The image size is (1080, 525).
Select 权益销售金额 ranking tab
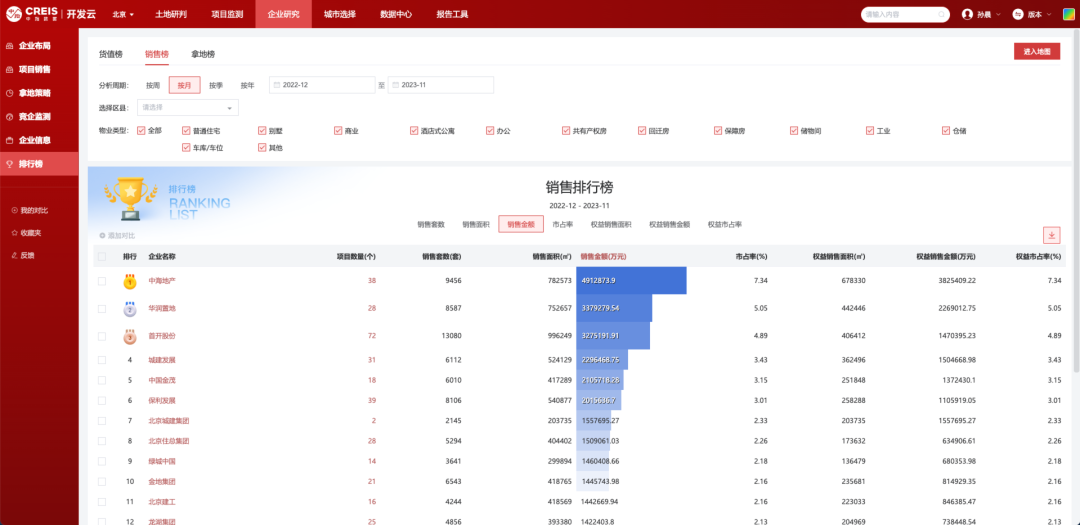coord(669,225)
